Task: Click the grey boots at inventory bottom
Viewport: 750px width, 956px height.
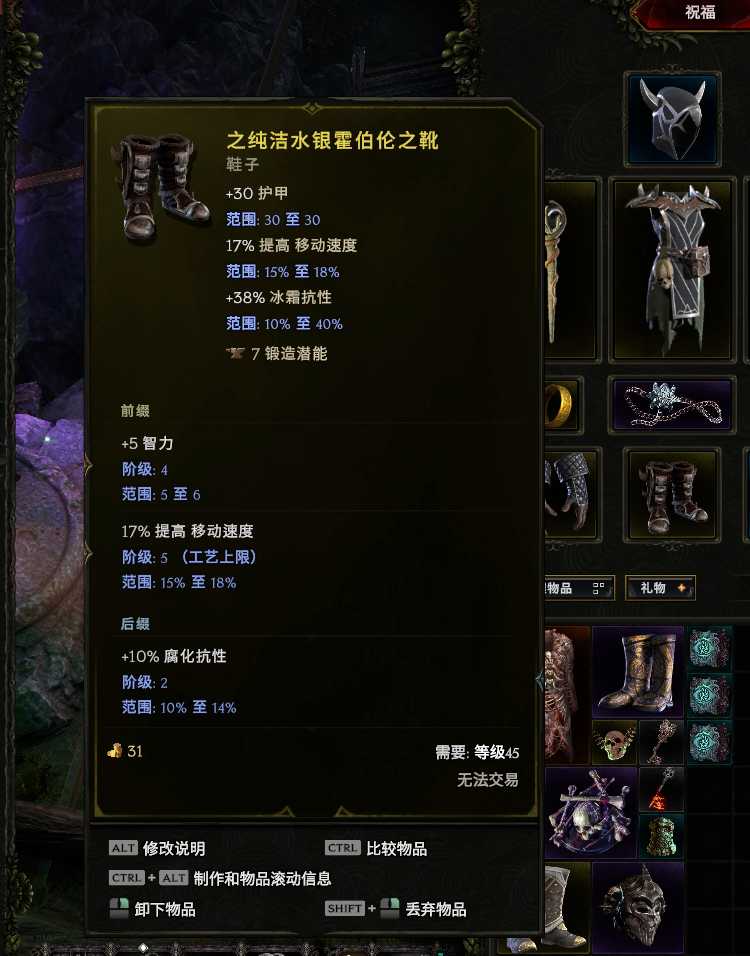Action: (x=568, y=907)
